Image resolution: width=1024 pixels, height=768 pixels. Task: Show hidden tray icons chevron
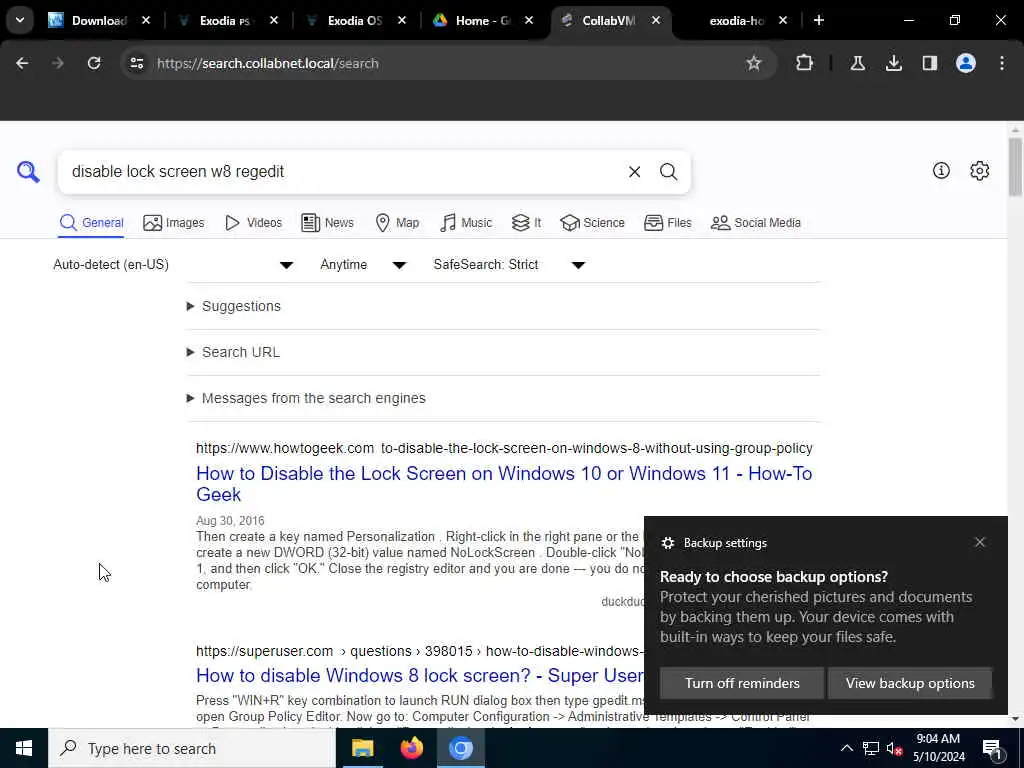pyautogui.click(x=846, y=748)
